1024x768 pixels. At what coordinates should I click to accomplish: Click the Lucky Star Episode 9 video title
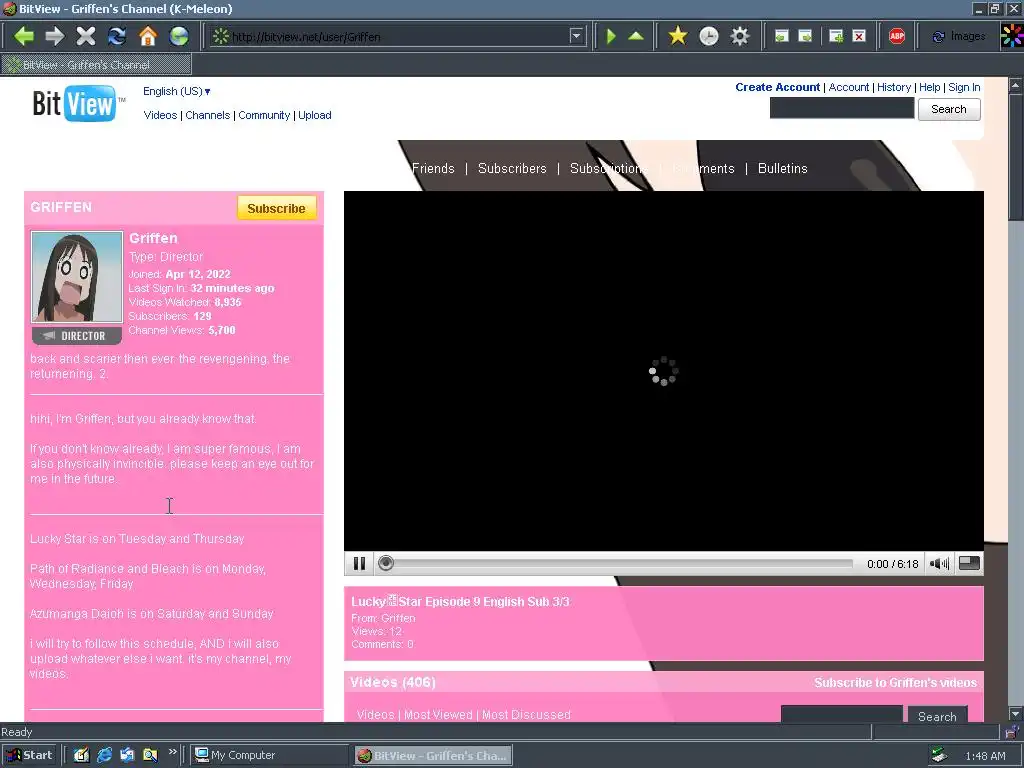click(x=460, y=601)
